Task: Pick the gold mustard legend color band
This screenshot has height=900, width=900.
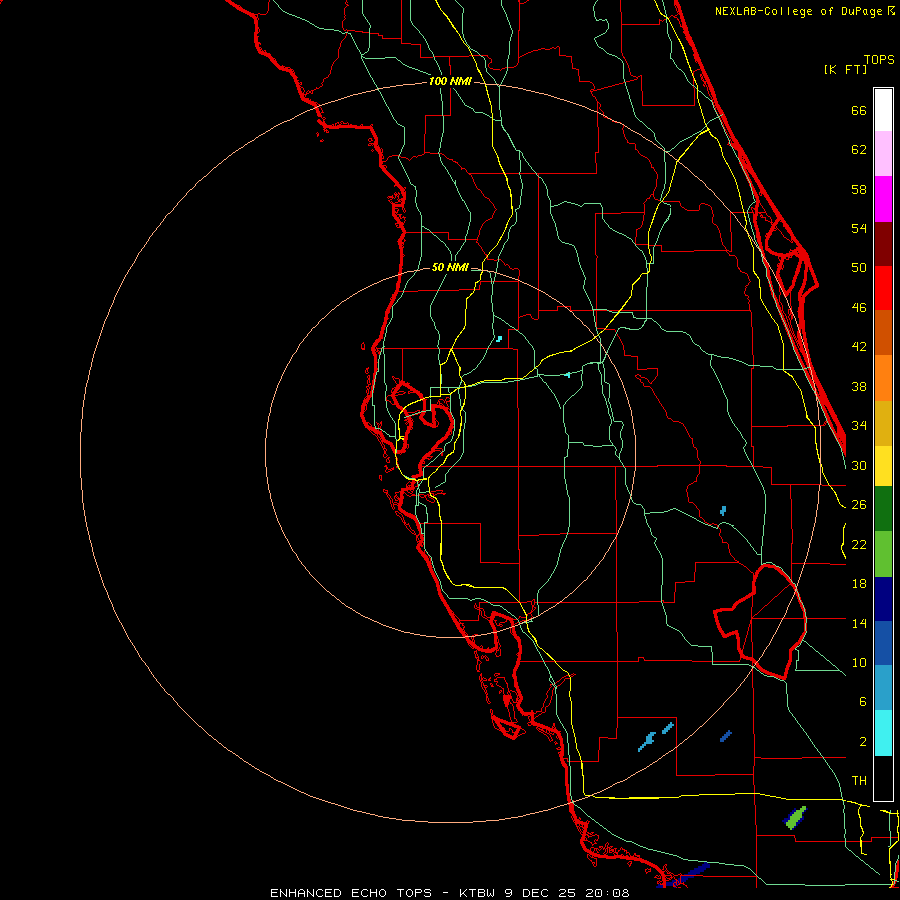Action: tap(883, 423)
